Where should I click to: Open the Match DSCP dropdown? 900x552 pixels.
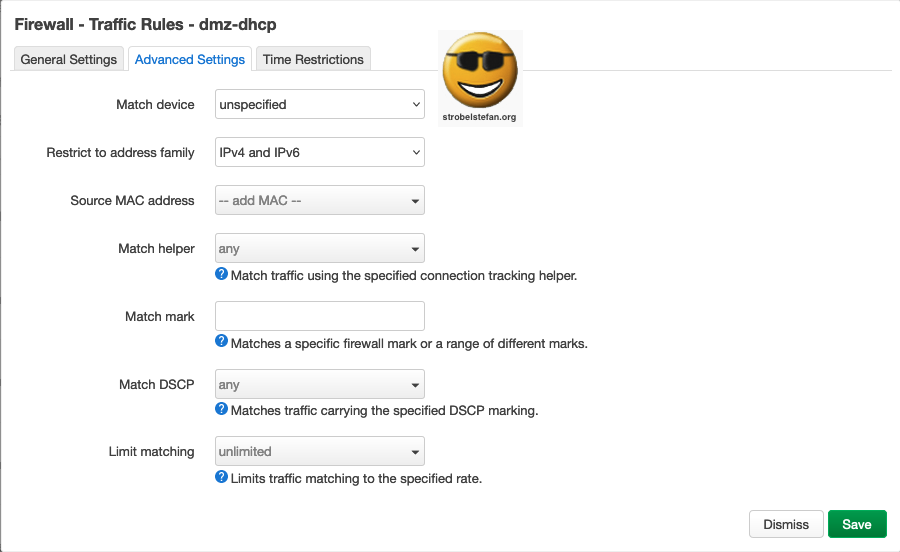click(x=320, y=384)
